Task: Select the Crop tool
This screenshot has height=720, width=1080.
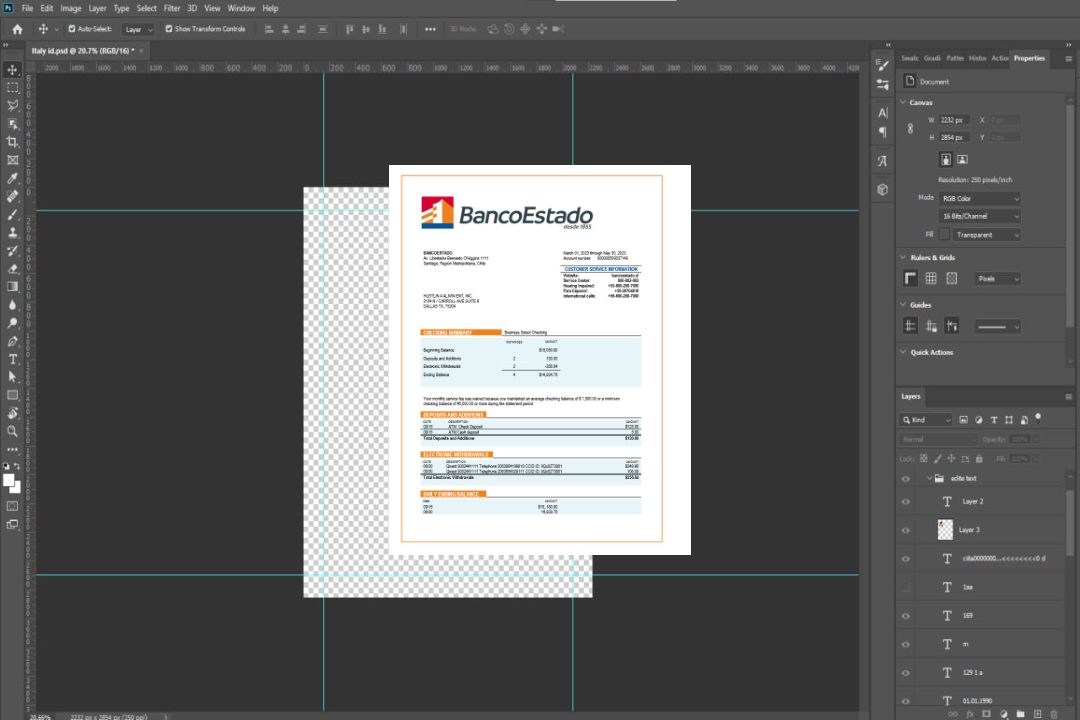Action: click(13, 142)
